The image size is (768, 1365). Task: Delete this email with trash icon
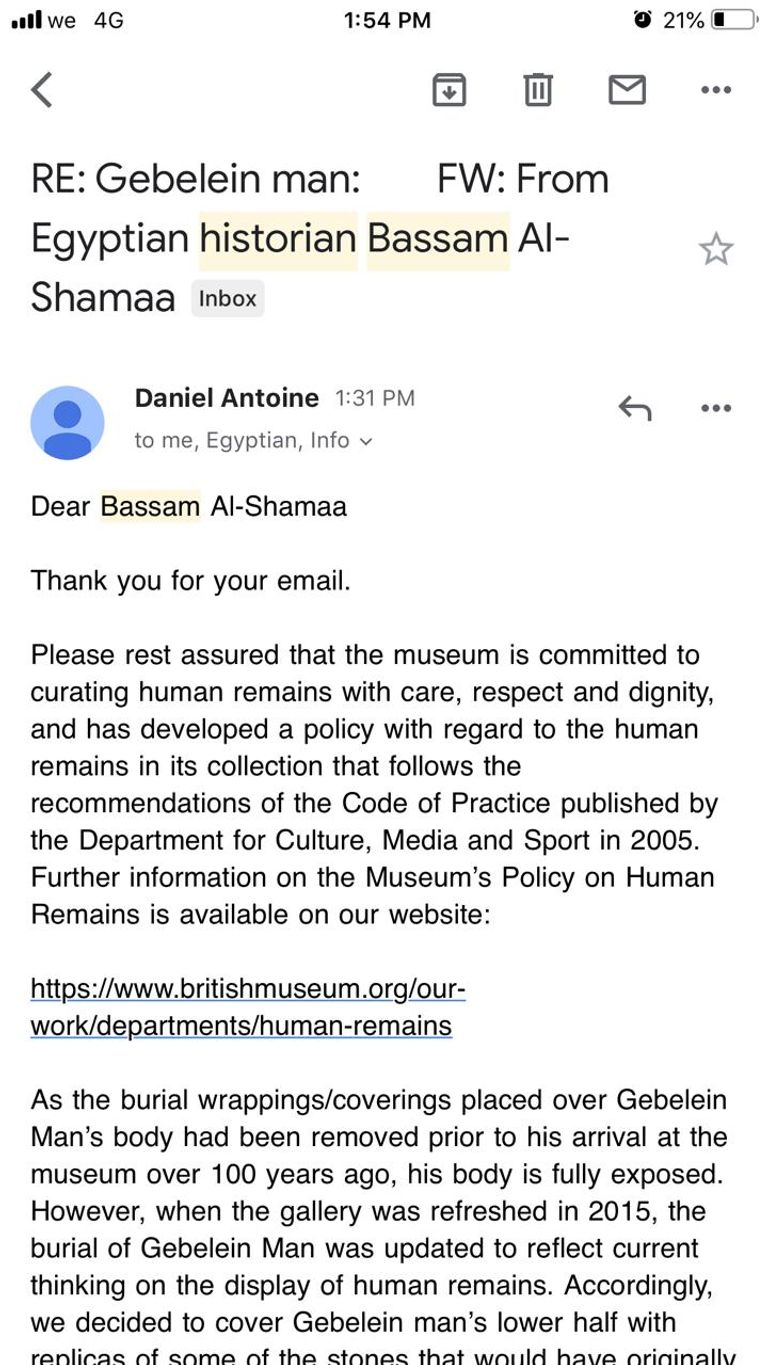click(x=538, y=90)
